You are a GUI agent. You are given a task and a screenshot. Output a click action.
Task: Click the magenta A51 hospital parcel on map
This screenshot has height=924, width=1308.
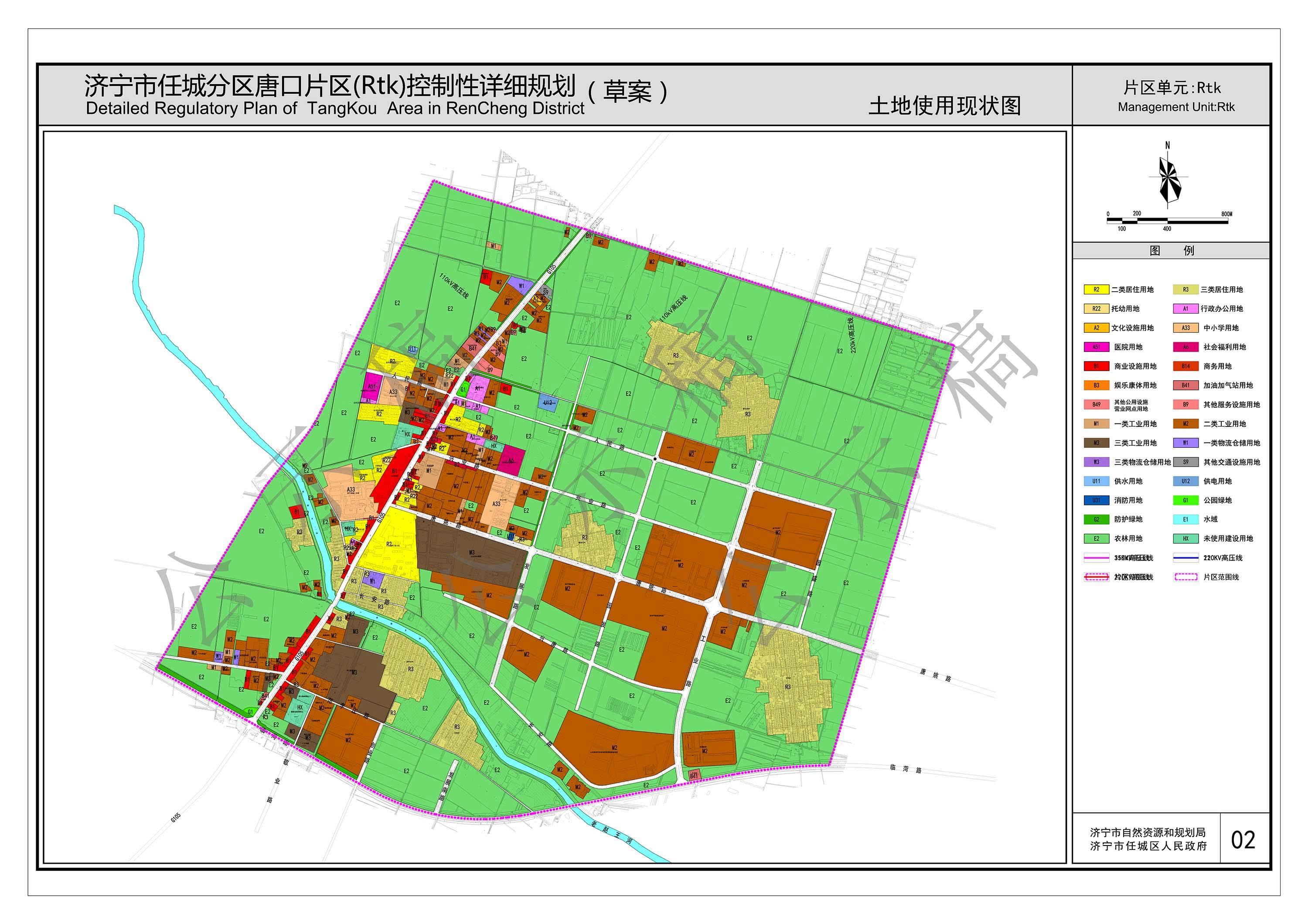click(x=371, y=387)
